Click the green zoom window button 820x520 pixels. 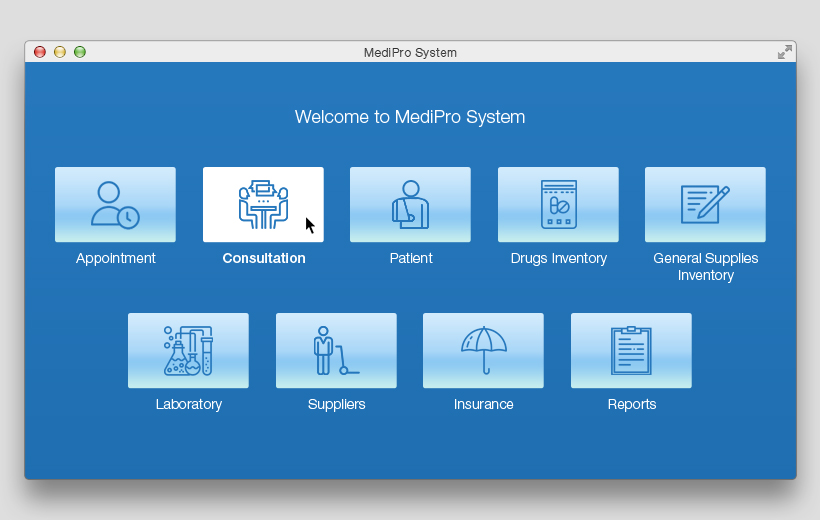tap(80, 52)
